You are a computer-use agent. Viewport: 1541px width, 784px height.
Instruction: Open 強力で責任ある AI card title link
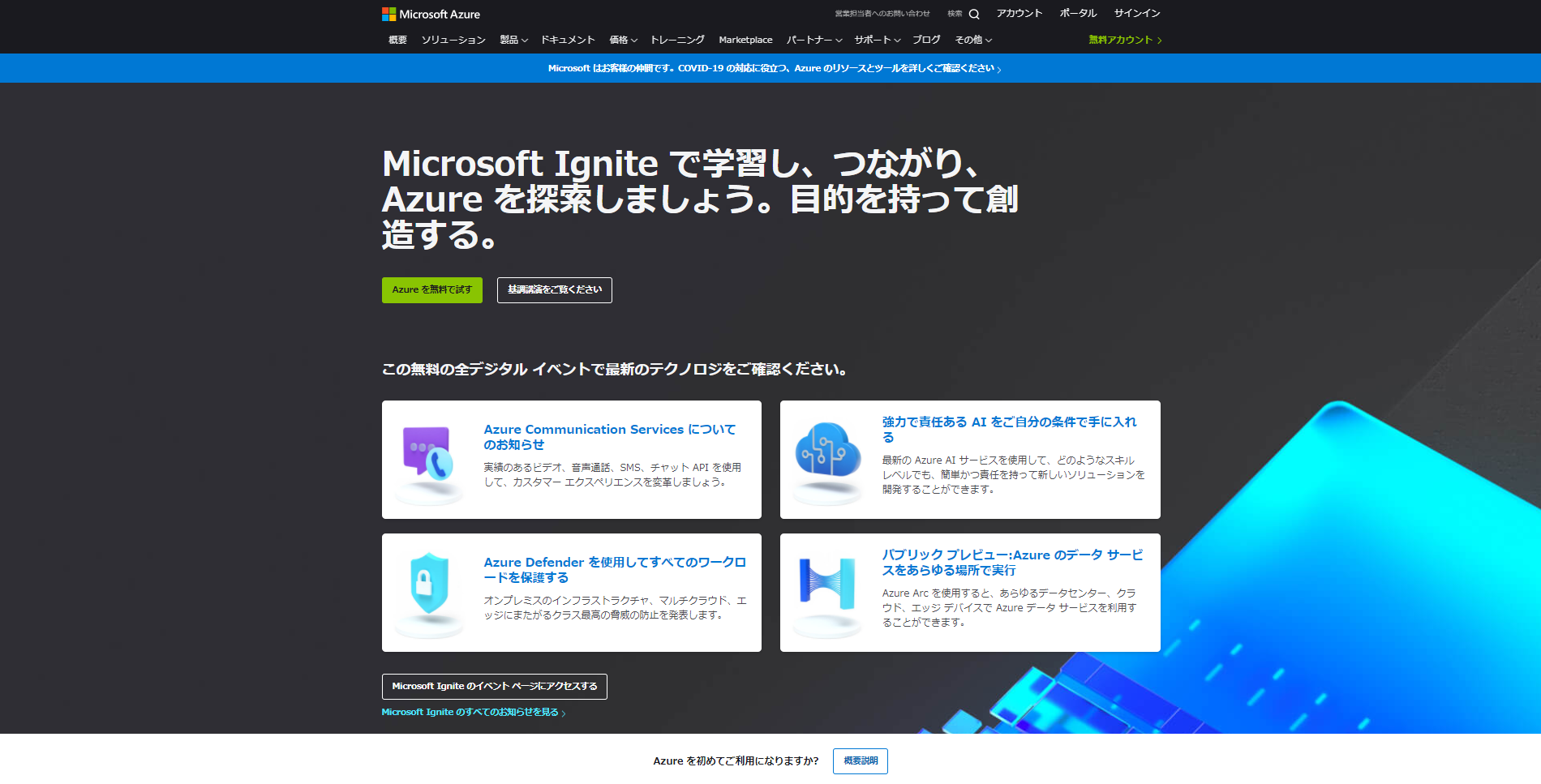click(x=1010, y=430)
